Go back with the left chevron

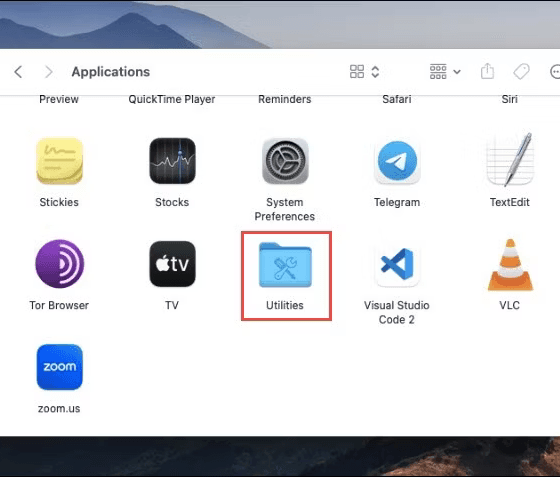click(18, 72)
